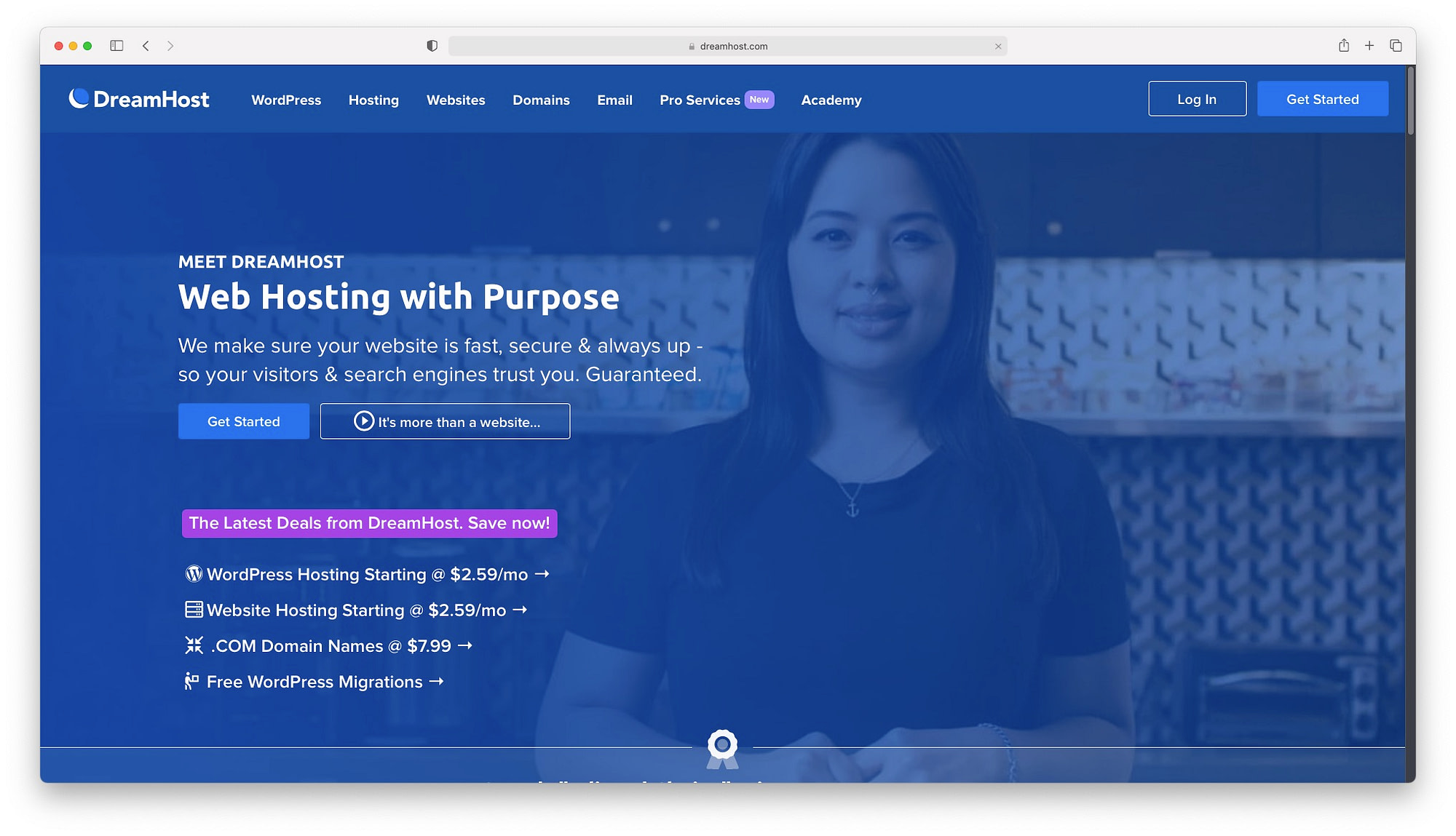Viewport: 1456px width, 836px height.
Task: Click the page vertical scrollbar thumb
Action: (x=1411, y=100)
